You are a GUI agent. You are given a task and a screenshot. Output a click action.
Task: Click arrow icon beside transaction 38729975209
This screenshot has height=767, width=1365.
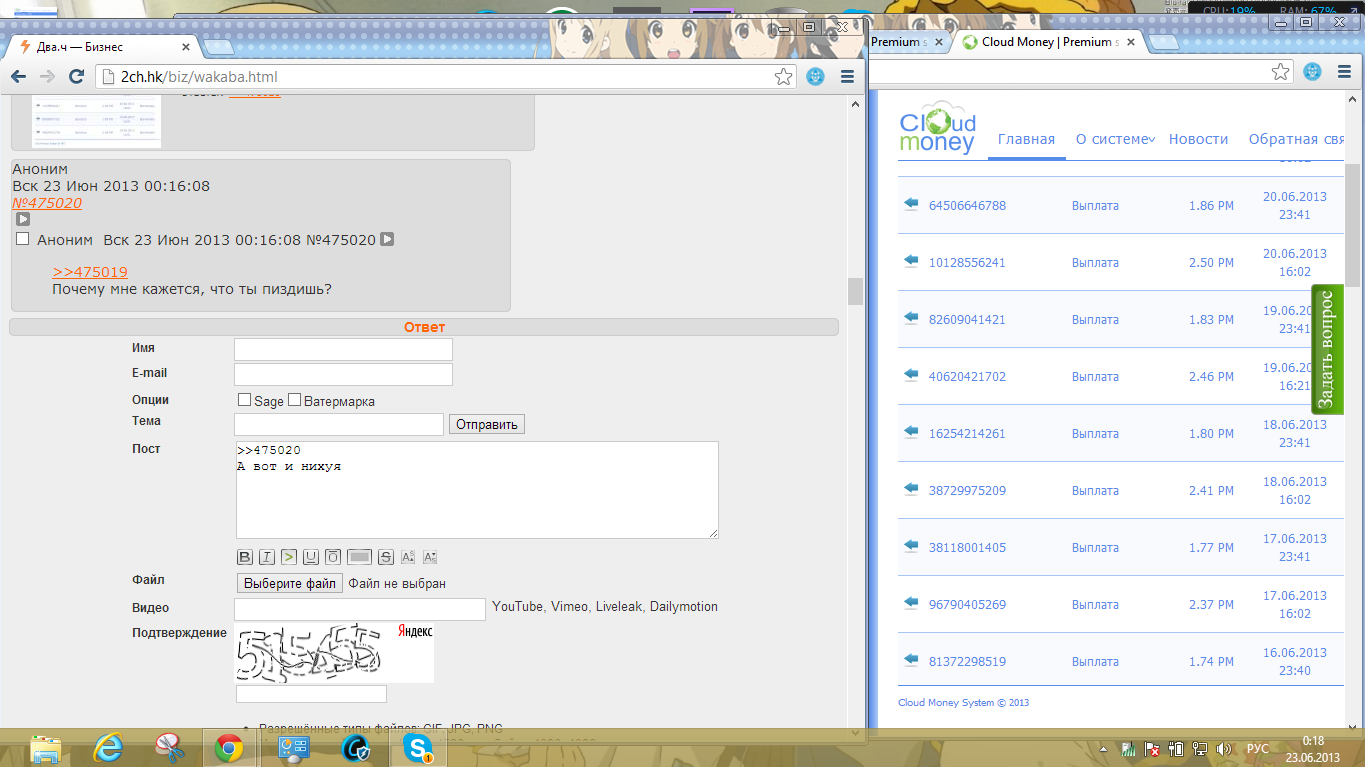pos(910,489)
